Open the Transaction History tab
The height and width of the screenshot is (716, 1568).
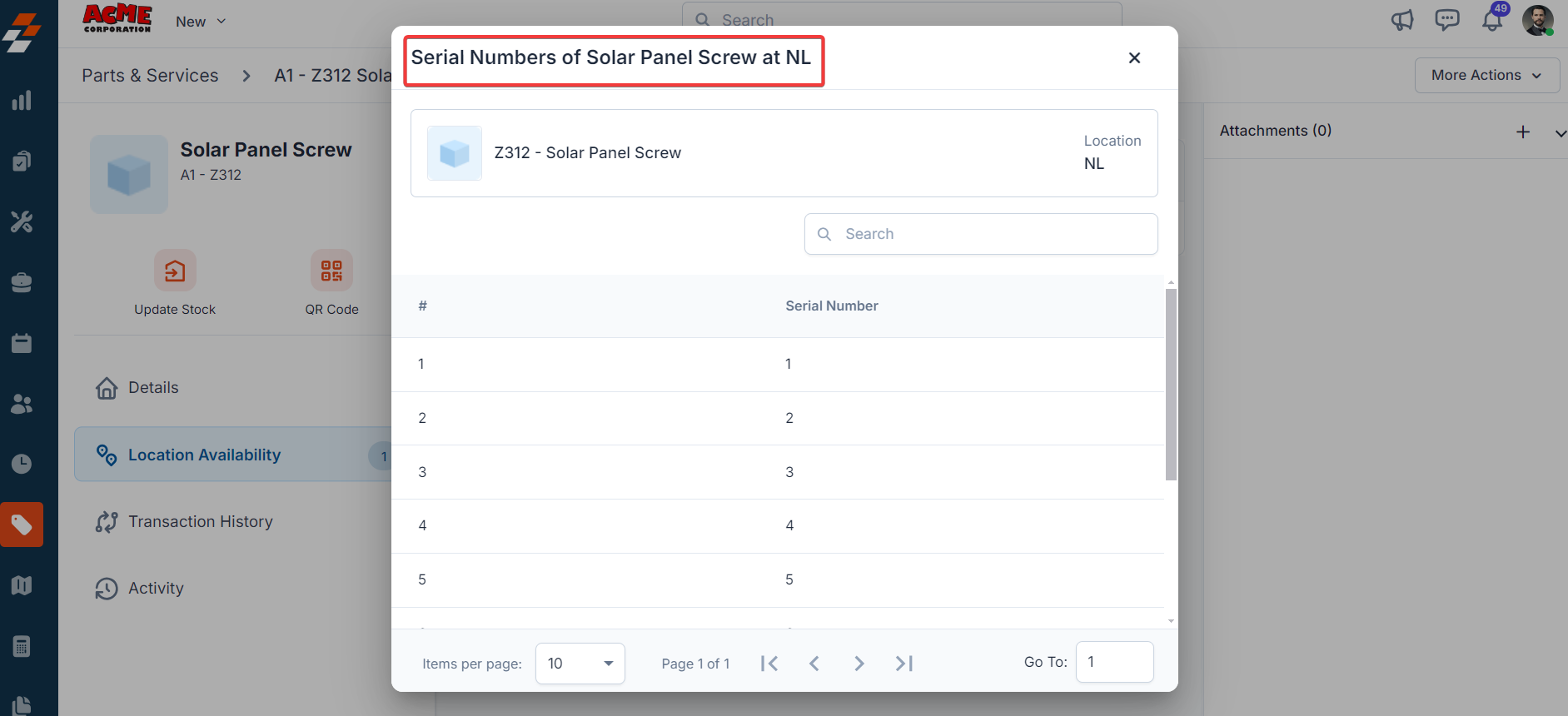click(x=200, y=522)
